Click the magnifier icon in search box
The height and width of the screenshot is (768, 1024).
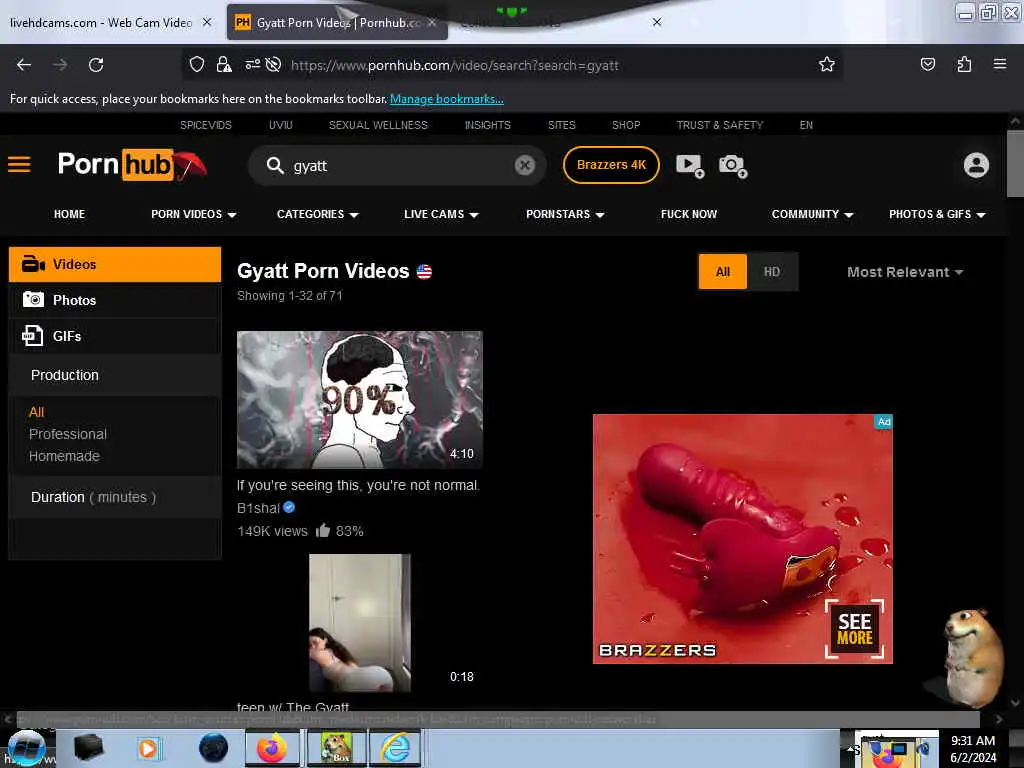(x=275, y=165)
